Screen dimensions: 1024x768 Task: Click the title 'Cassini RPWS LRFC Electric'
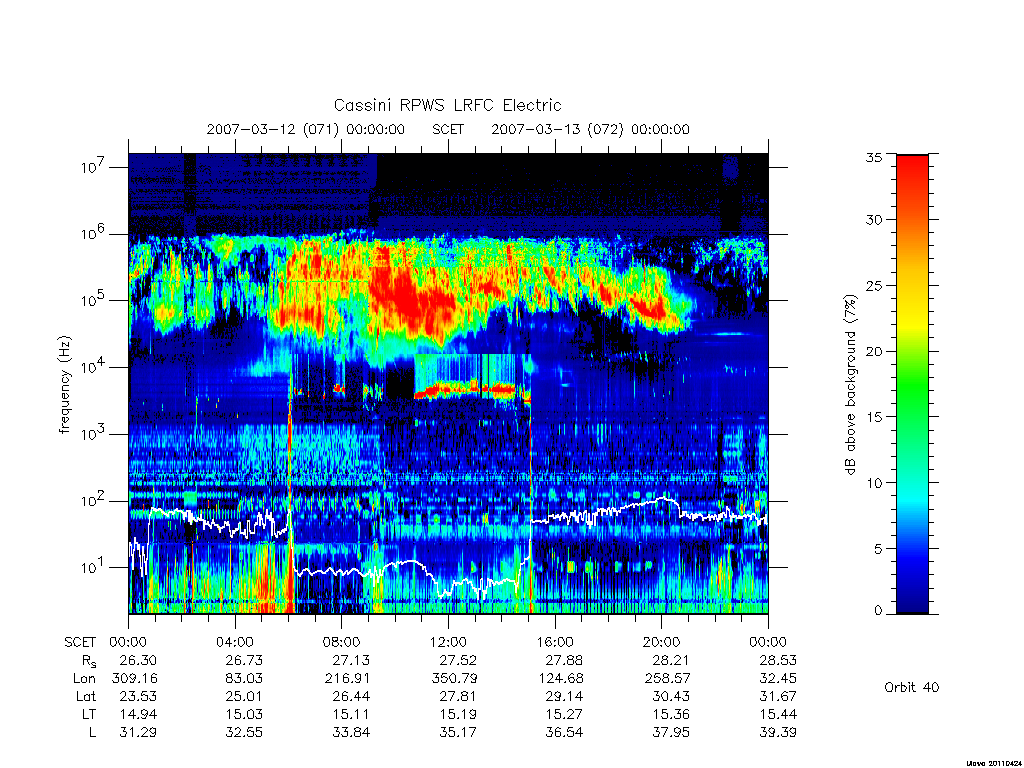point(447,105)
